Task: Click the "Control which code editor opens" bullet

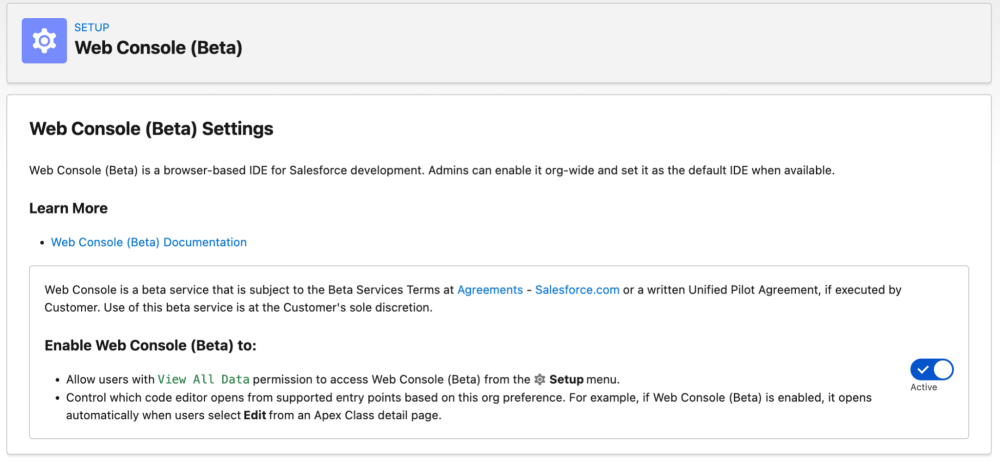Action: [x=469, y=406]
